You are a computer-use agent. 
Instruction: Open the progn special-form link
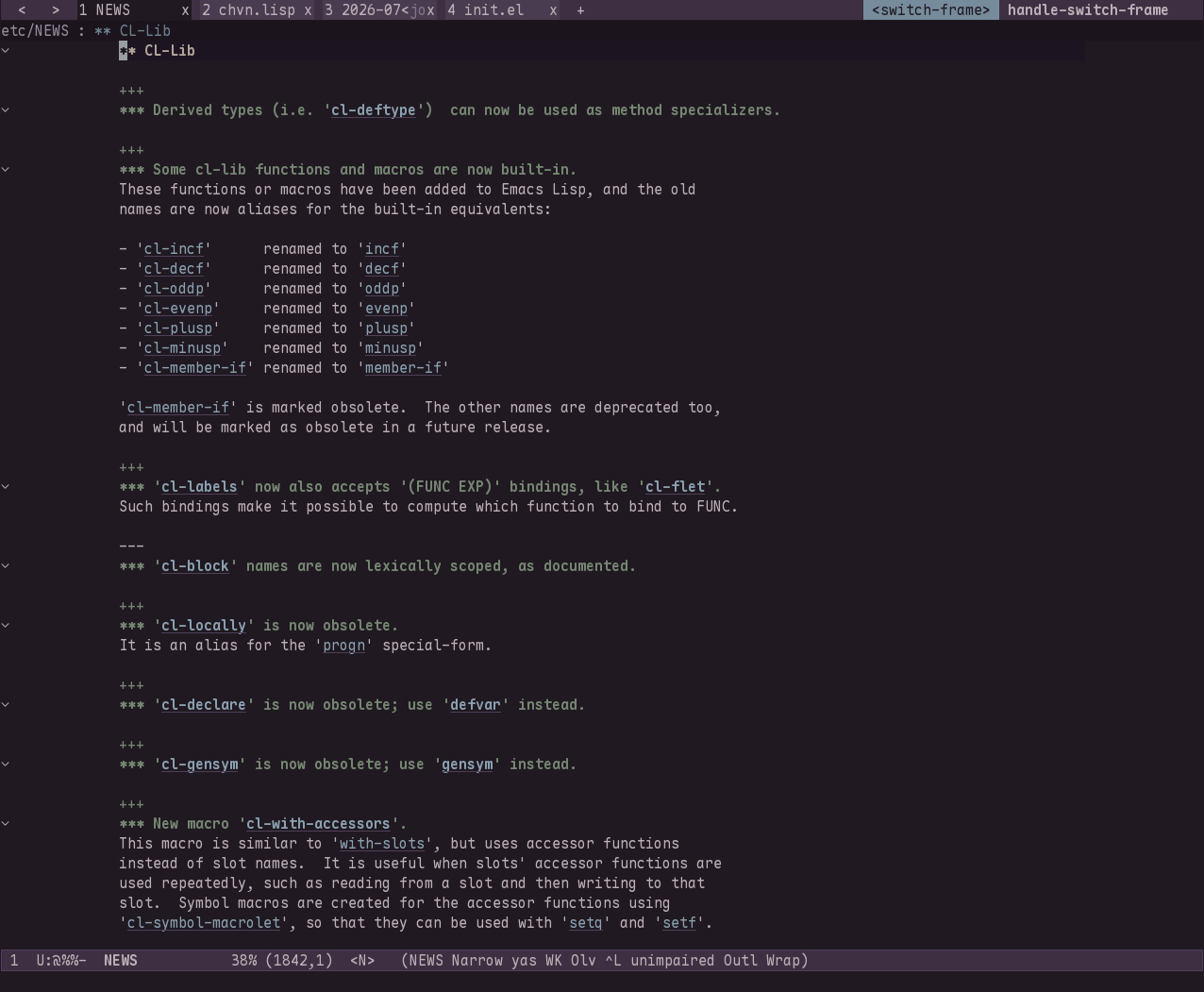(343, 646)
